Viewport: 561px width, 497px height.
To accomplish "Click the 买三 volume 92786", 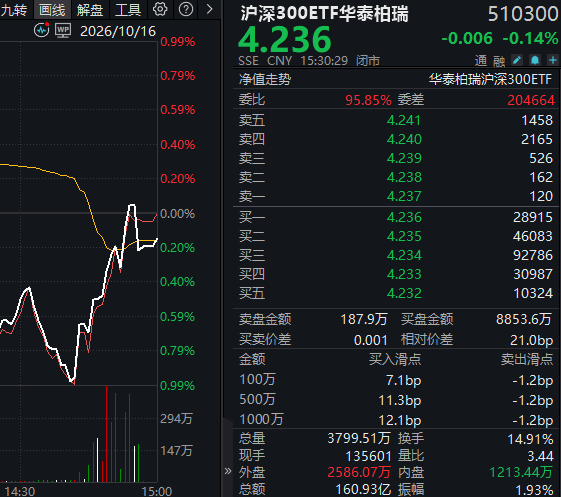I will 533,255.
